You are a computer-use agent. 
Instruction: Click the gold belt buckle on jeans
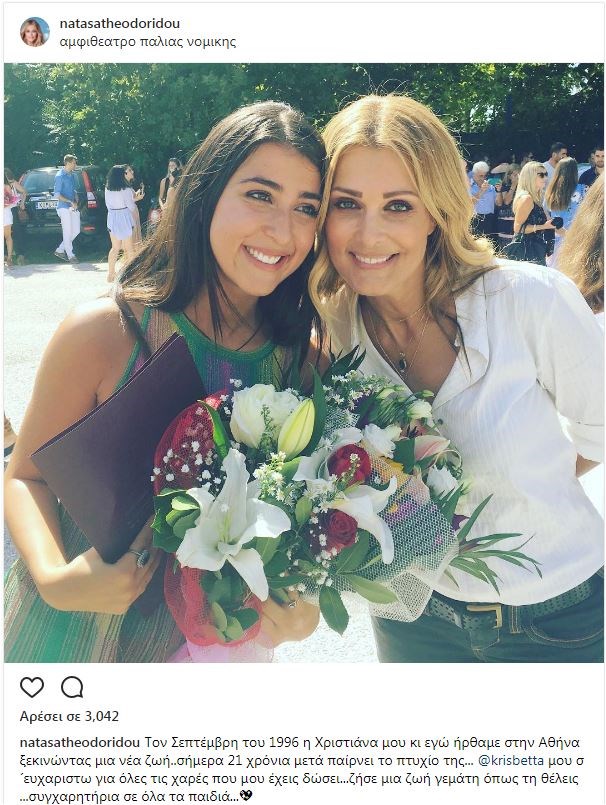(x=485, y=615)
